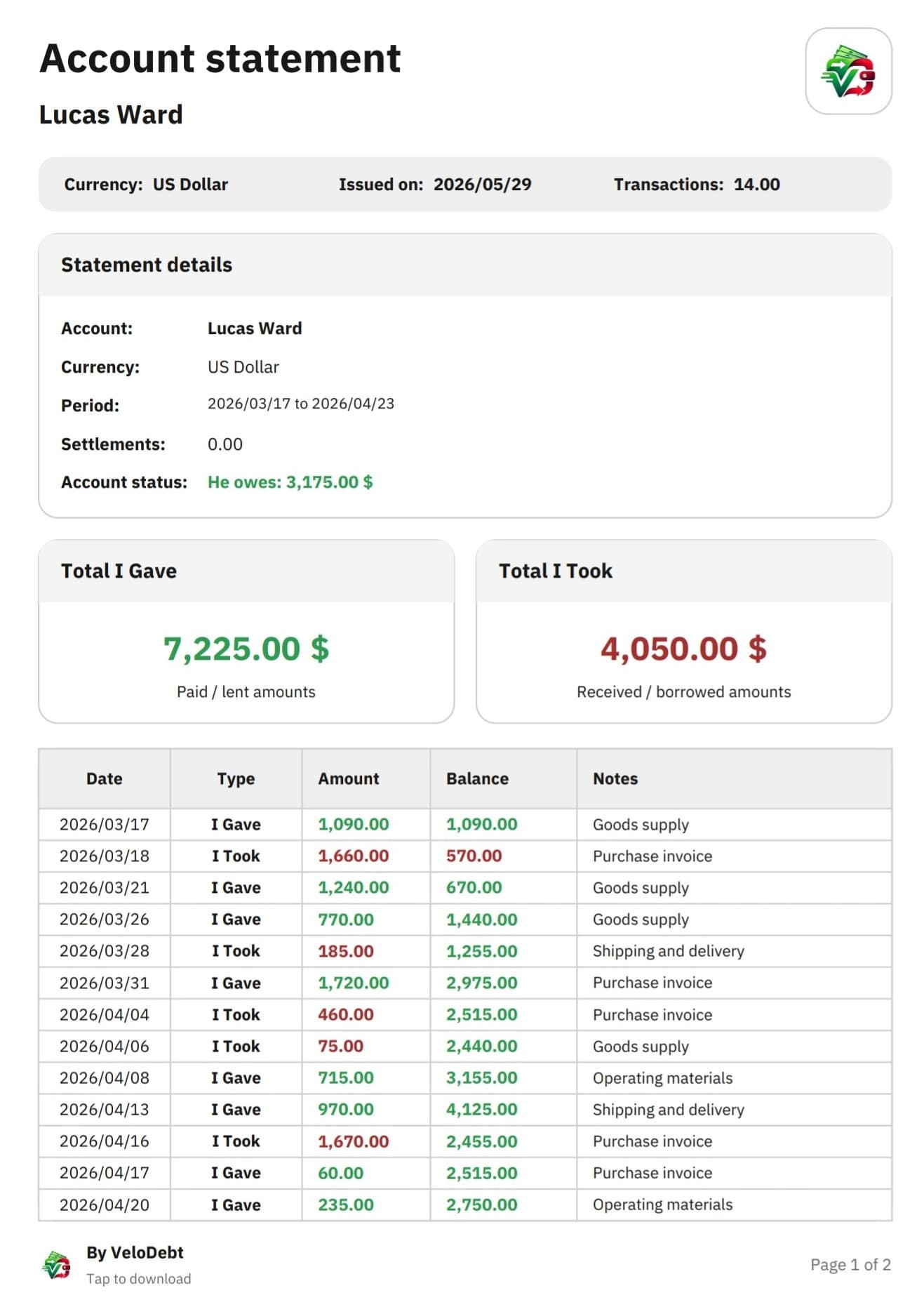
Task: Click the 'Statement details' heading
Action: 147,265
